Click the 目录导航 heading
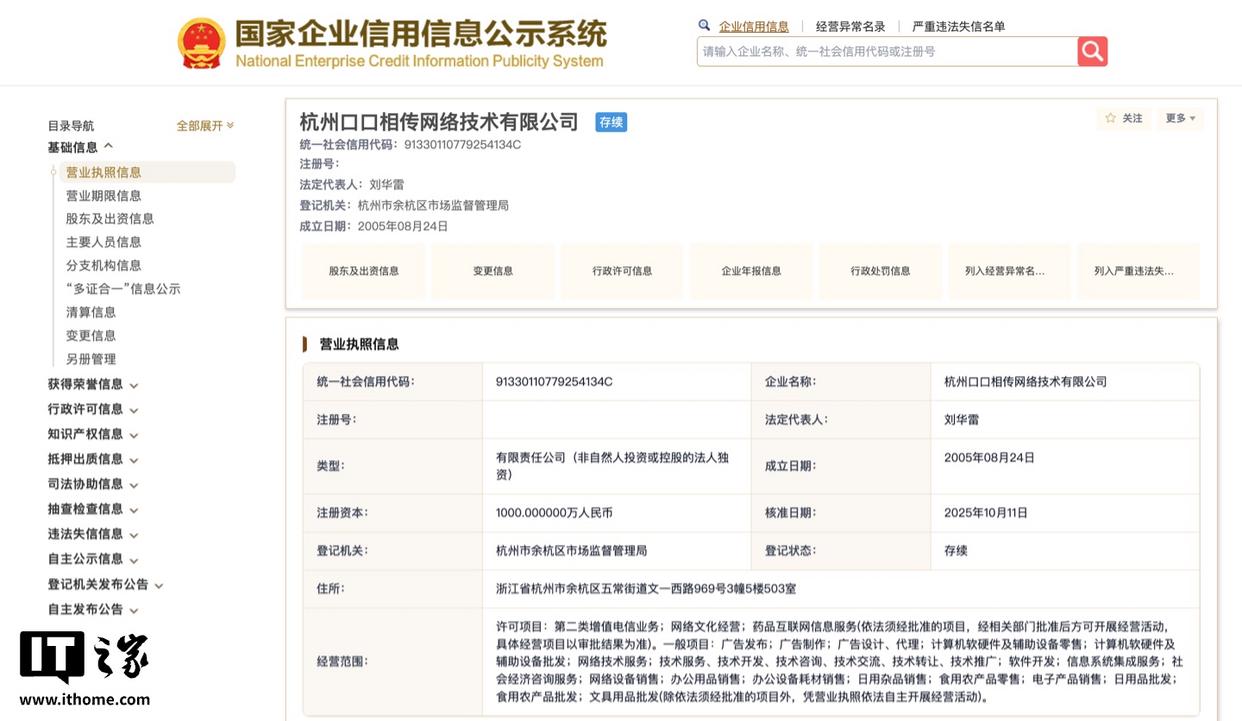This screenshot has height=721, width=1242. click(71, 126)
